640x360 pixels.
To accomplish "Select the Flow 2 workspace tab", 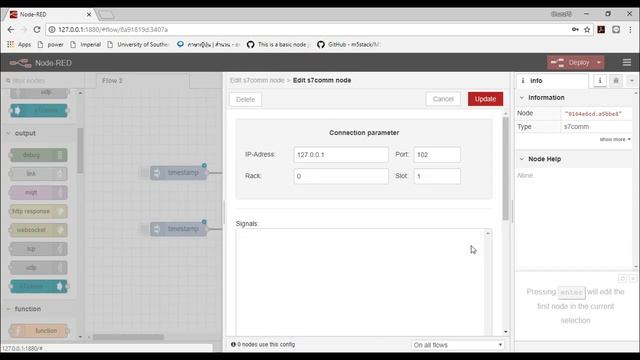I will pos(143,81).
